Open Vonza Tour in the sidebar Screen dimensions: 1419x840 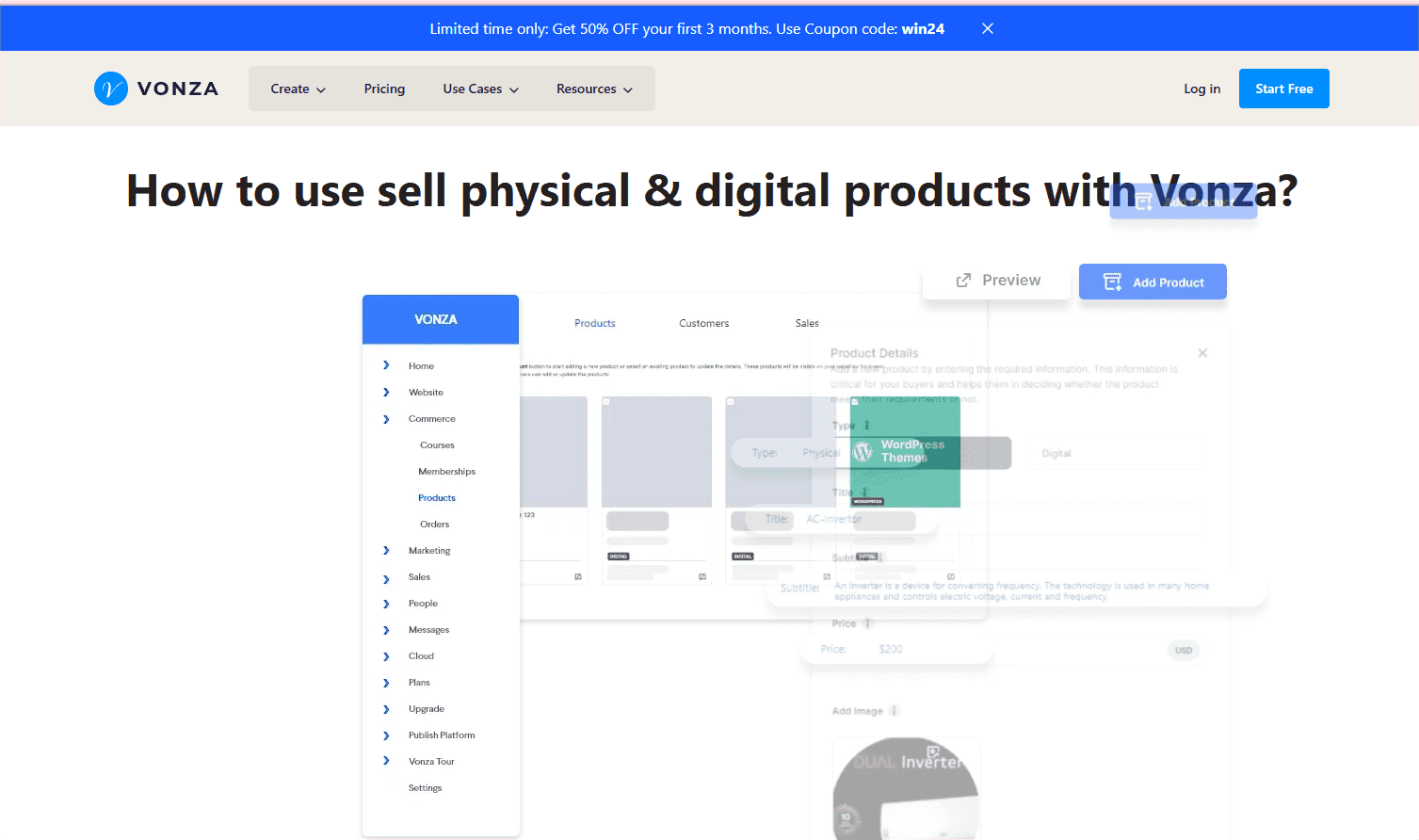(x=431, y=761)
